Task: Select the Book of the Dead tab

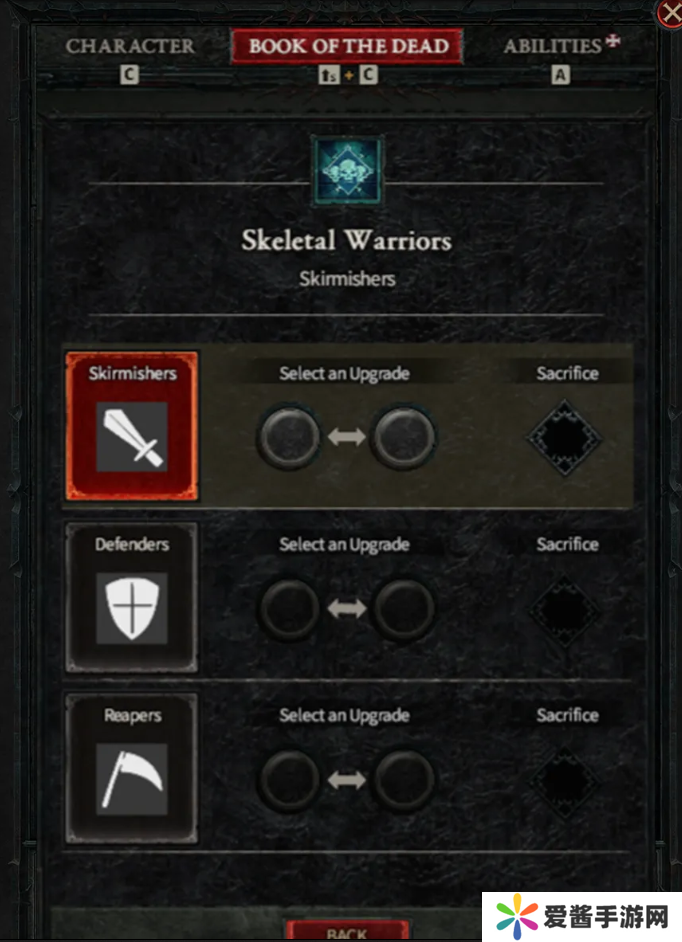Action: click(x=348, y=46)
